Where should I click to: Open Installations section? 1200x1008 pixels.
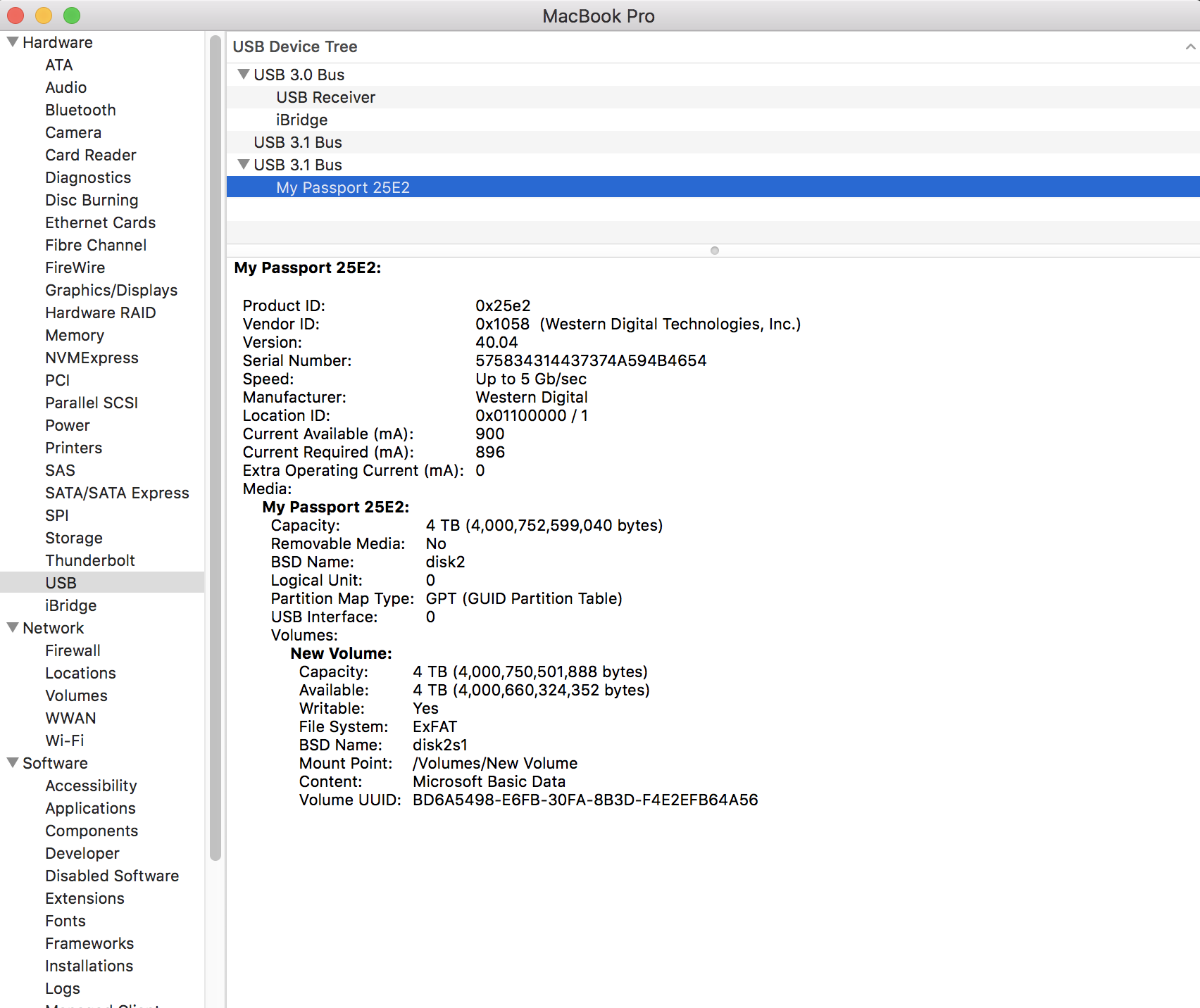click(89, 966)
